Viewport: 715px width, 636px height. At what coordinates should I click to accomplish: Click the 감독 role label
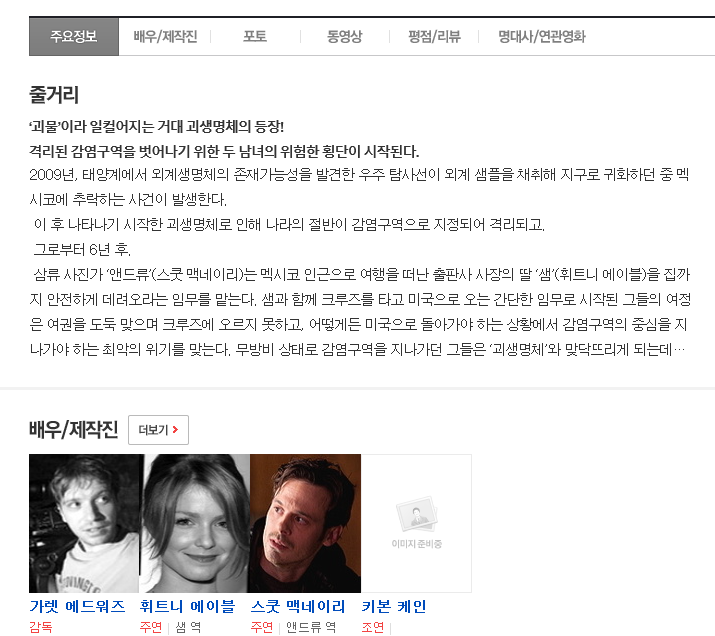coord(41,627)
